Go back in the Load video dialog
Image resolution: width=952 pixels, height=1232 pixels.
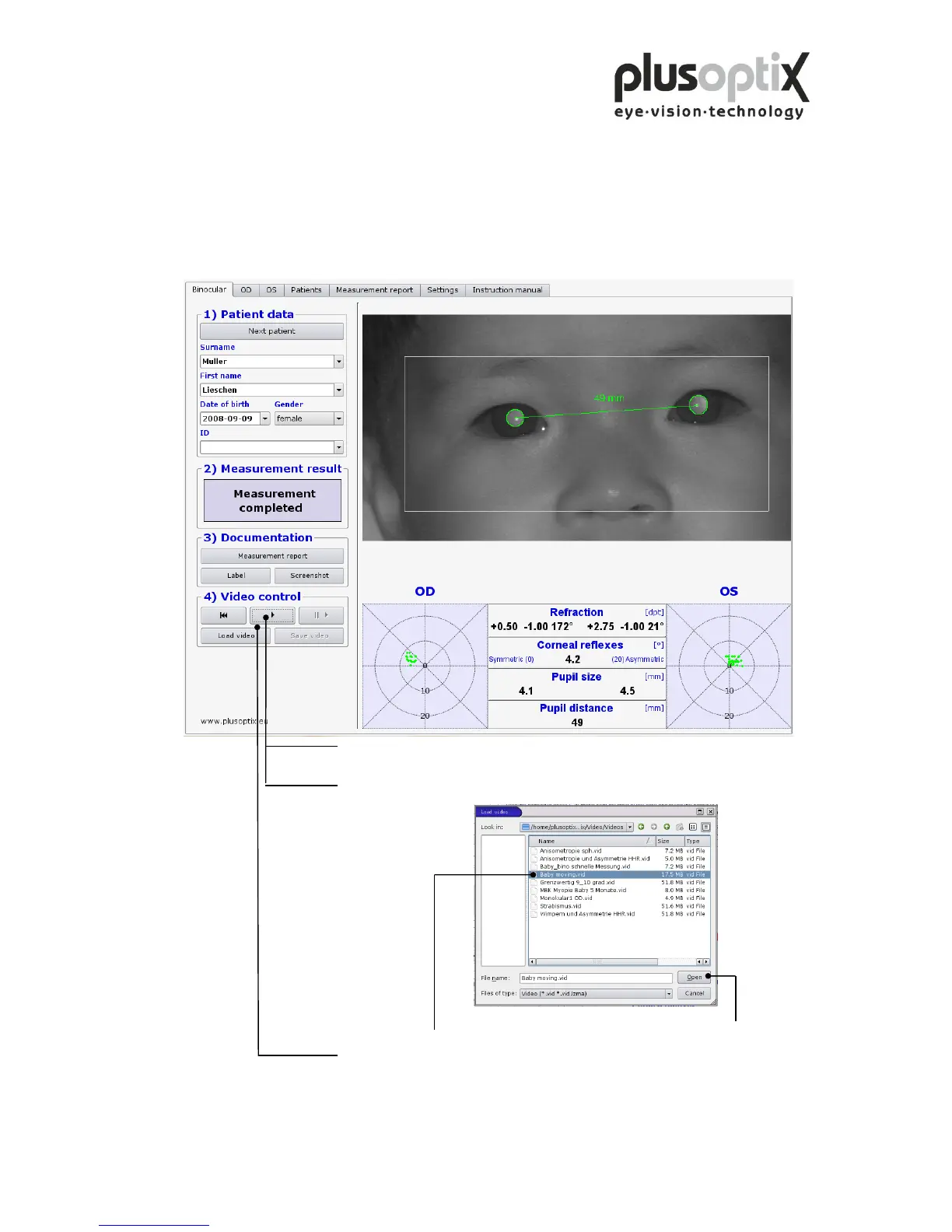(x=642, y=827)
